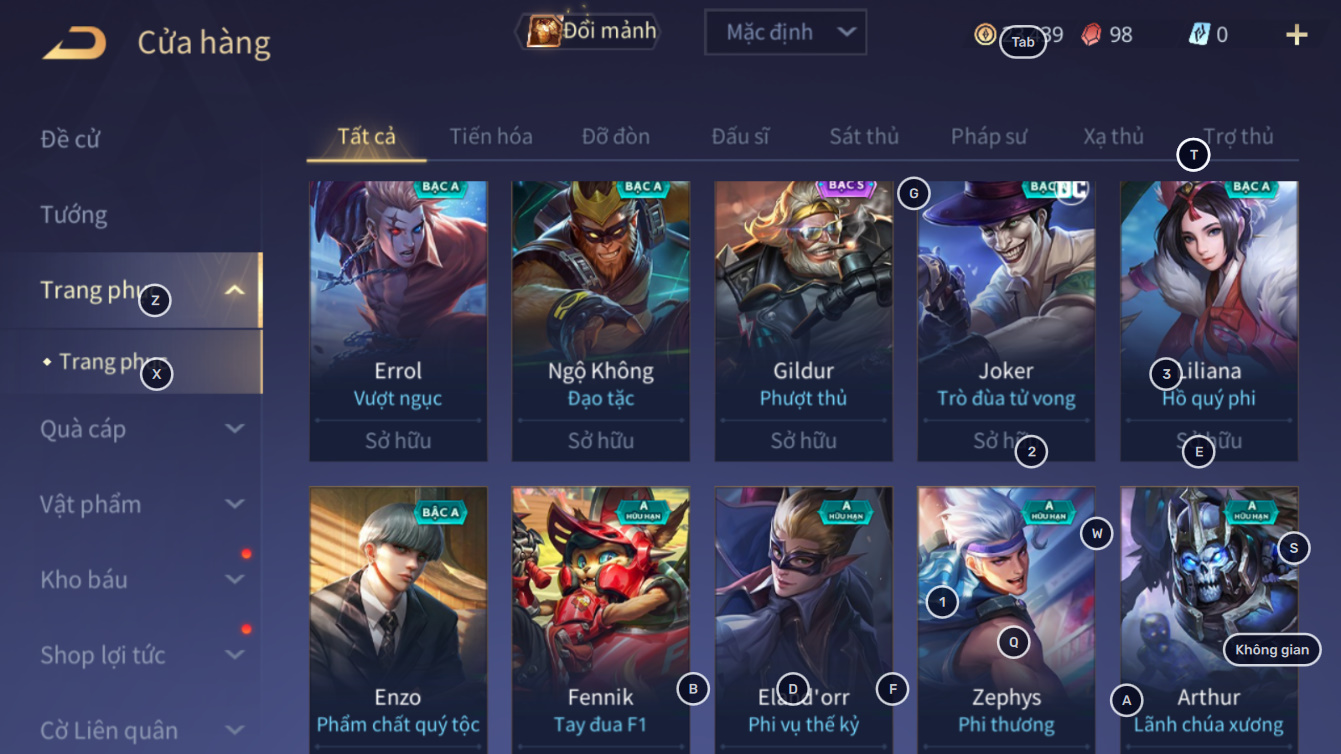The width and height of the screenshot is (1341, 754).
Task: Select the Ngộ Không Đạo tặc skin card
Action: [x=601, y=321]
